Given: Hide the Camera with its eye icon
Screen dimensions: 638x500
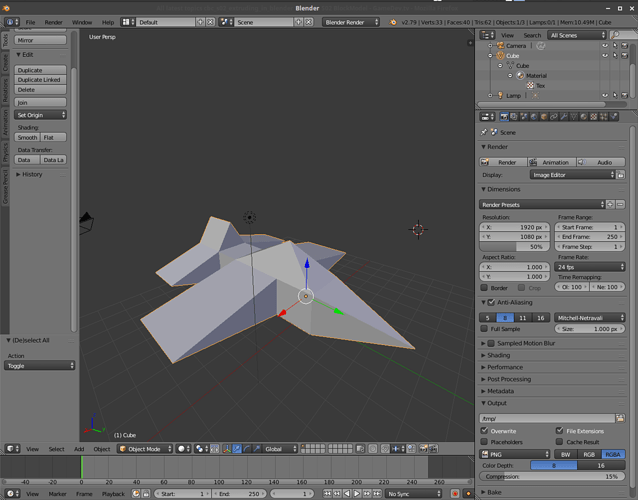Looking at the screenshot, I should pos(605,46).
